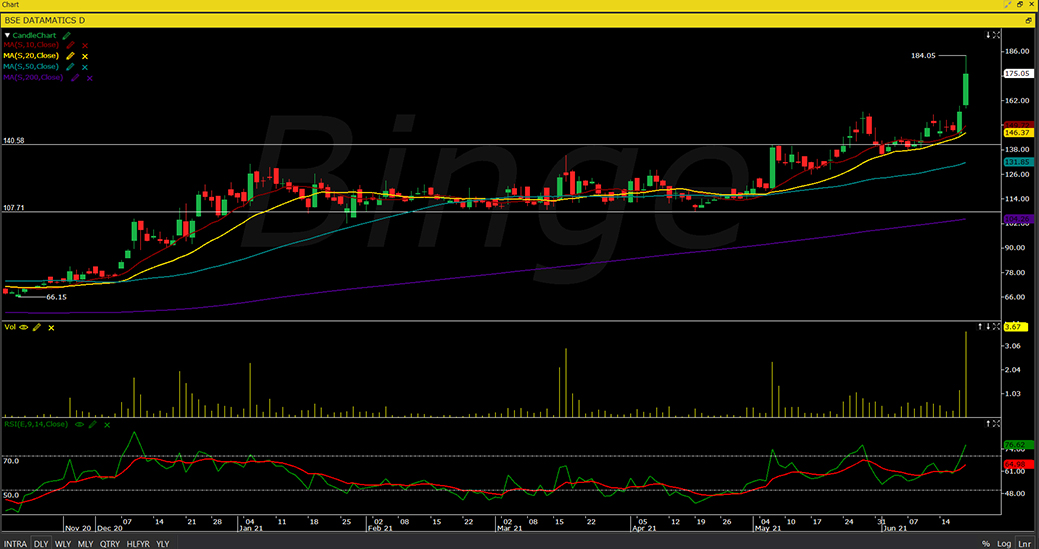This screenshot has width=1039, height=549.
Task: Toggle visibility of the Vol indicator
Action: (24, 327)
